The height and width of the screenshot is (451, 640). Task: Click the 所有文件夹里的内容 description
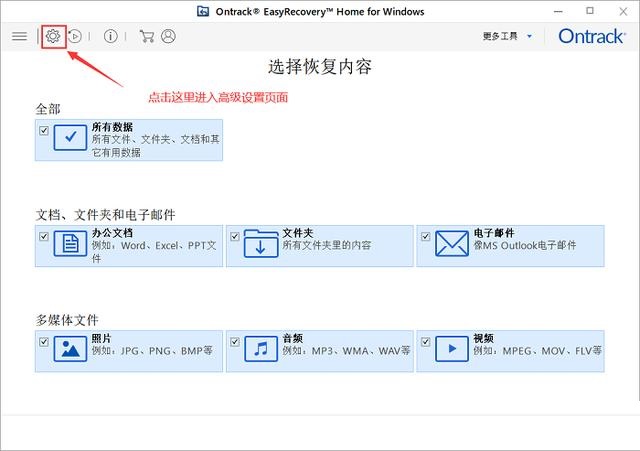click(x=327, y=245)
